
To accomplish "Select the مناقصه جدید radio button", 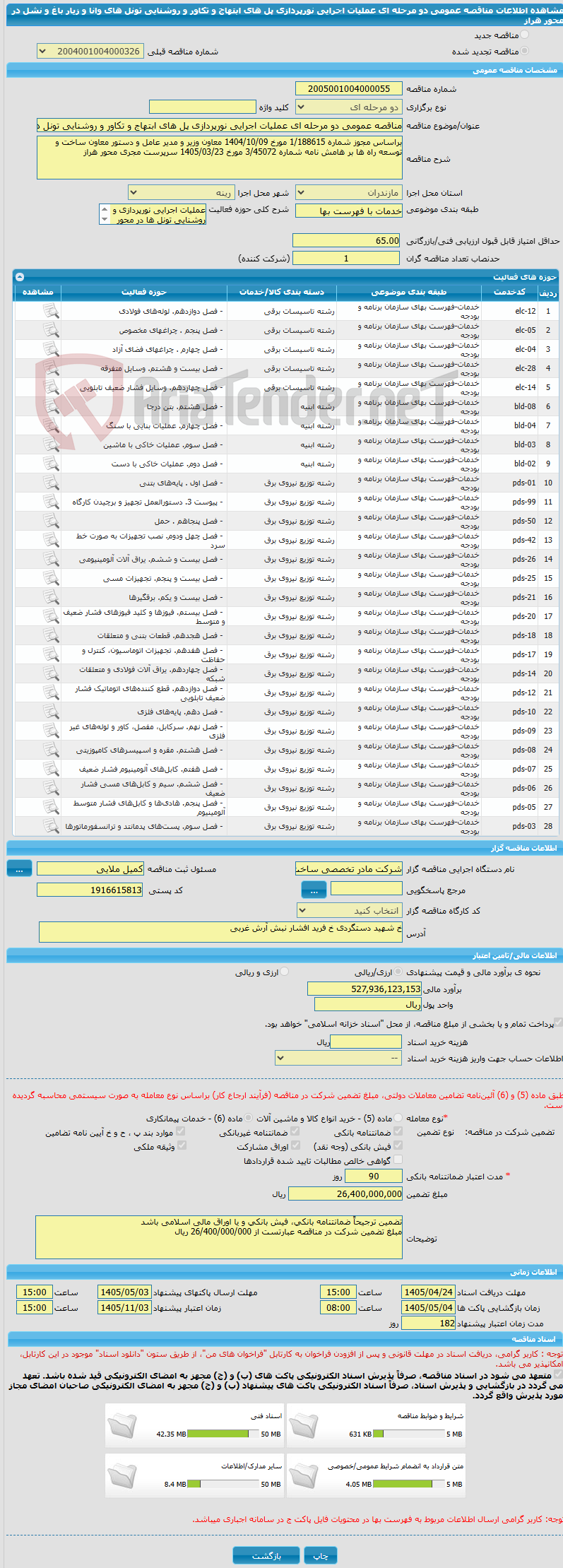I will point(523,35).
